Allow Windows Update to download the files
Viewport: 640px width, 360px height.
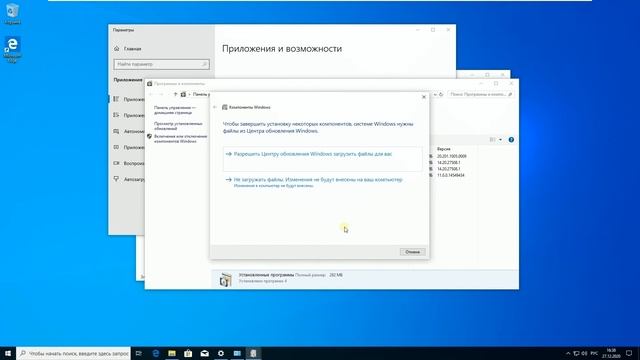click(322, 158)
